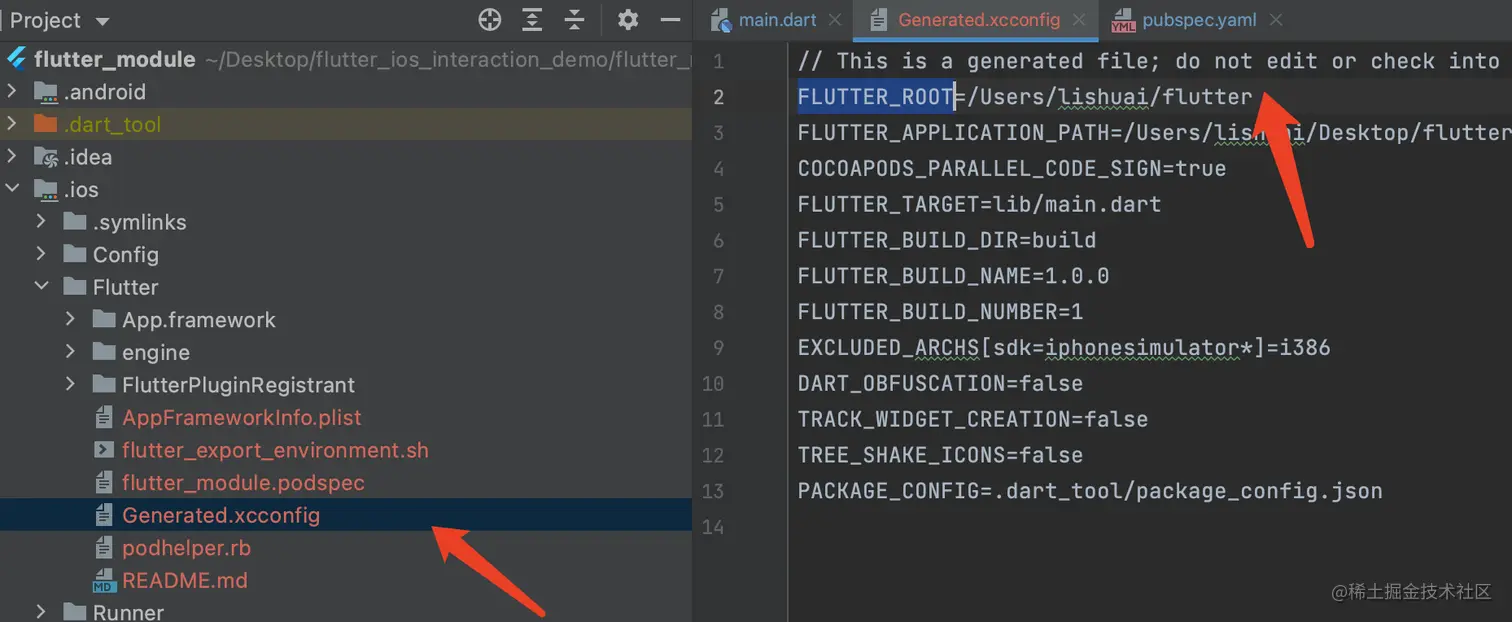The width and height of the screenshot is (1512, 622).
Task: Switch to Generated.xcconfig tab
Action: pos(978,20)
